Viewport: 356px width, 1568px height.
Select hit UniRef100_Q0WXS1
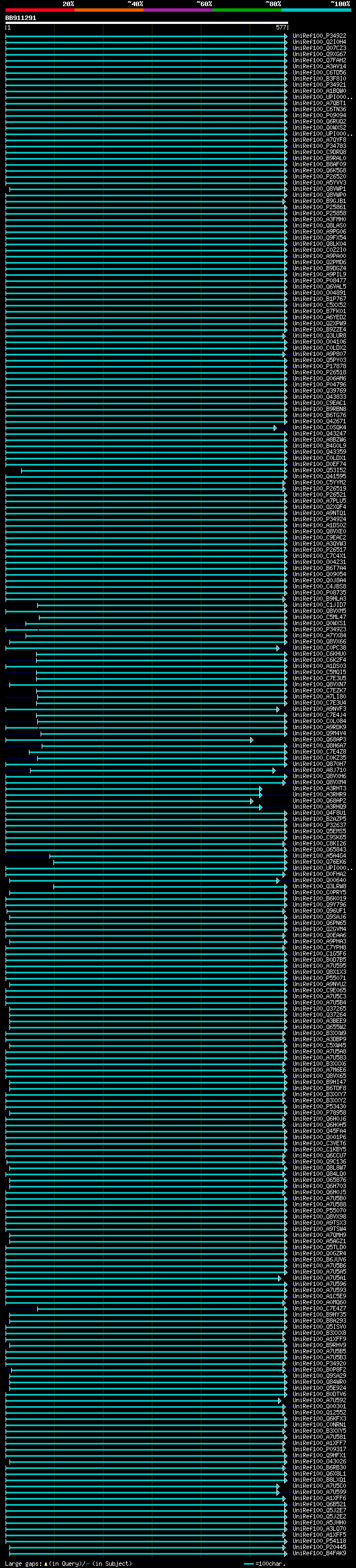(319, 624)
